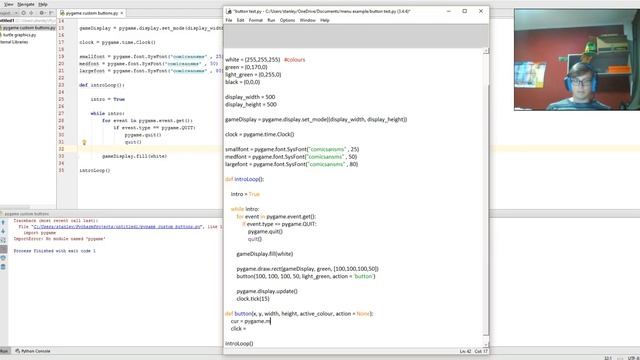Select the untitled1 project root folder

click(x=7, y=20)
